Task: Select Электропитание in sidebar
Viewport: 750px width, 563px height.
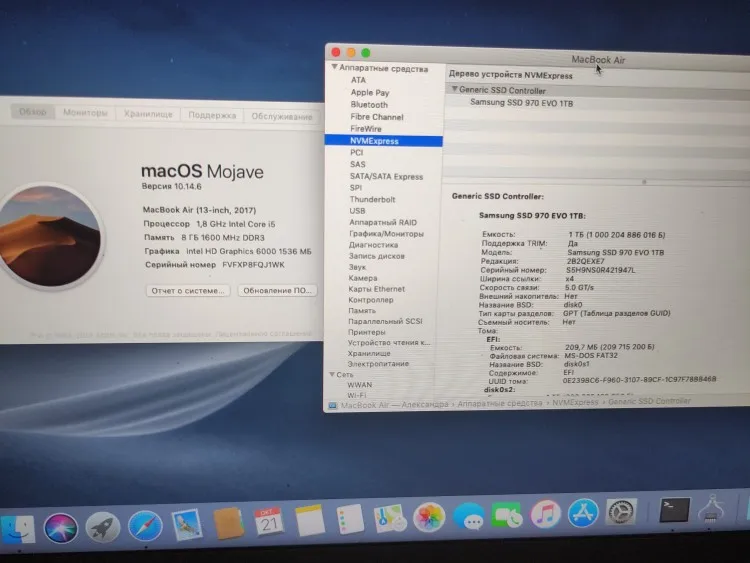Action: pyautogui.click(x=378, y=364)
